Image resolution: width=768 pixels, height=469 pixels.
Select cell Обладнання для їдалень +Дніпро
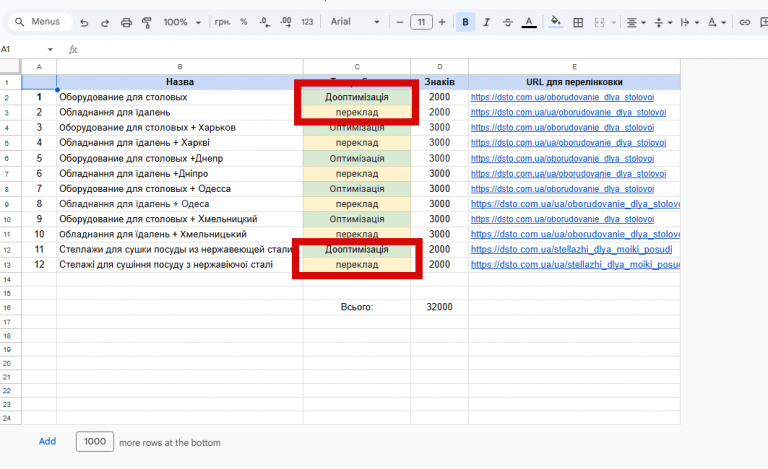pos(180,173)
